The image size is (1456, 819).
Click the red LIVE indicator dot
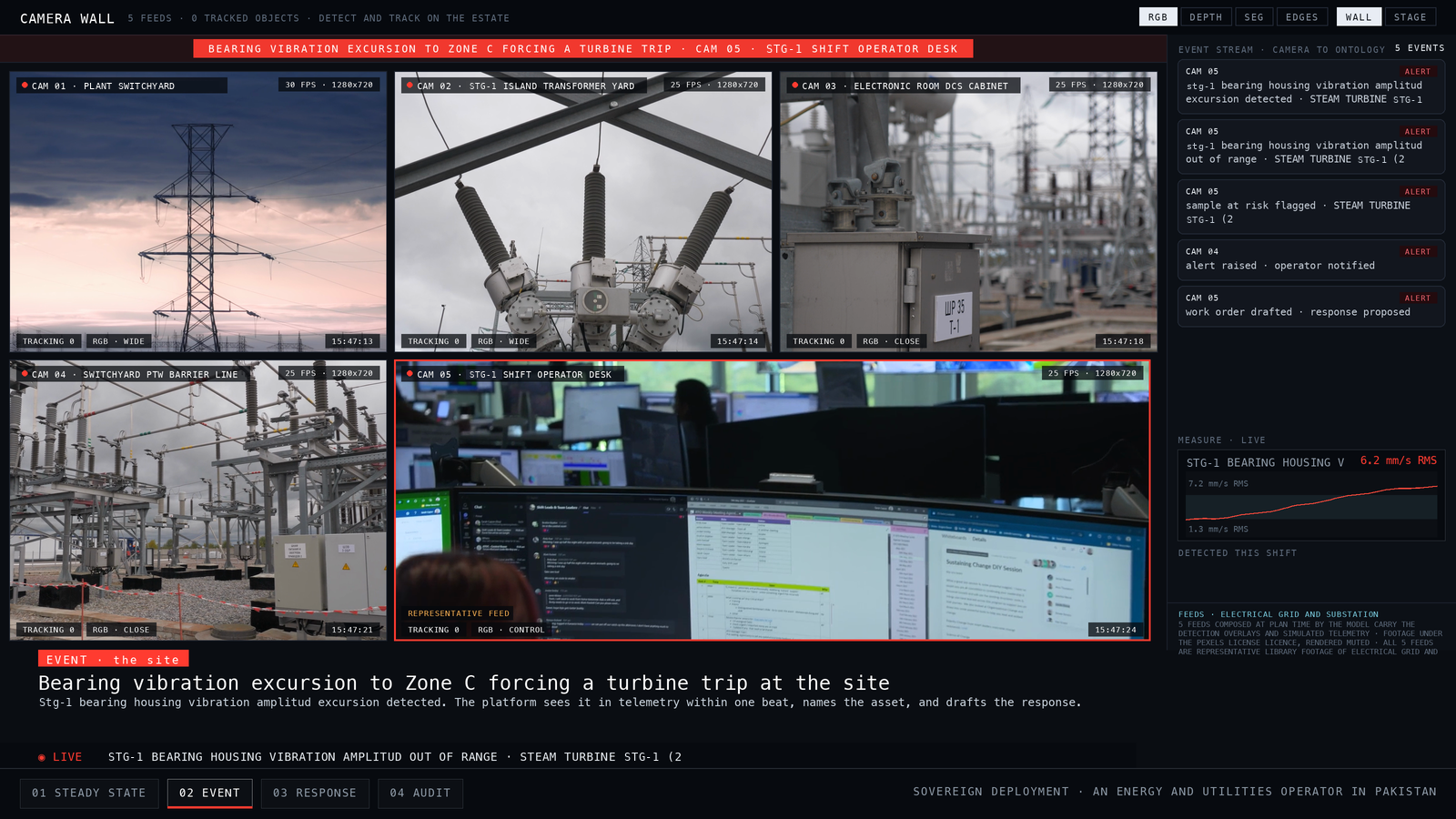(x=42, y=757)
